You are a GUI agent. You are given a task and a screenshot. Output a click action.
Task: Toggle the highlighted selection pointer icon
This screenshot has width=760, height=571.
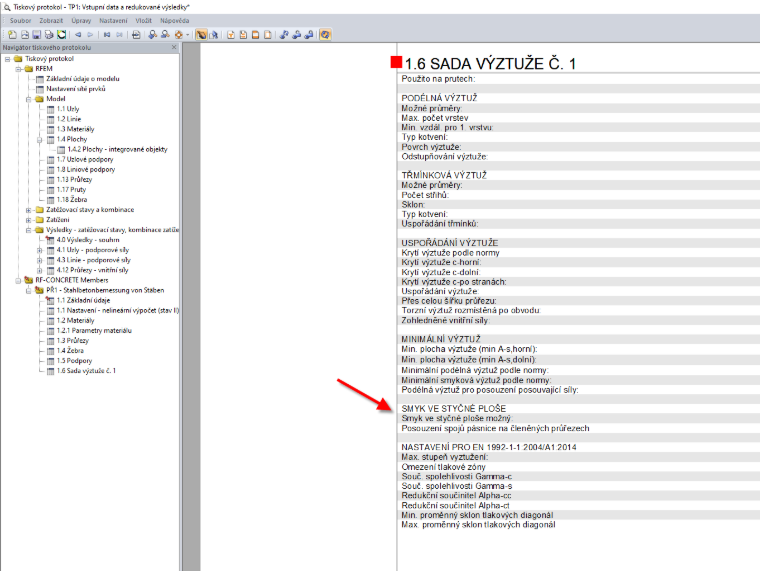click(201, 34)
